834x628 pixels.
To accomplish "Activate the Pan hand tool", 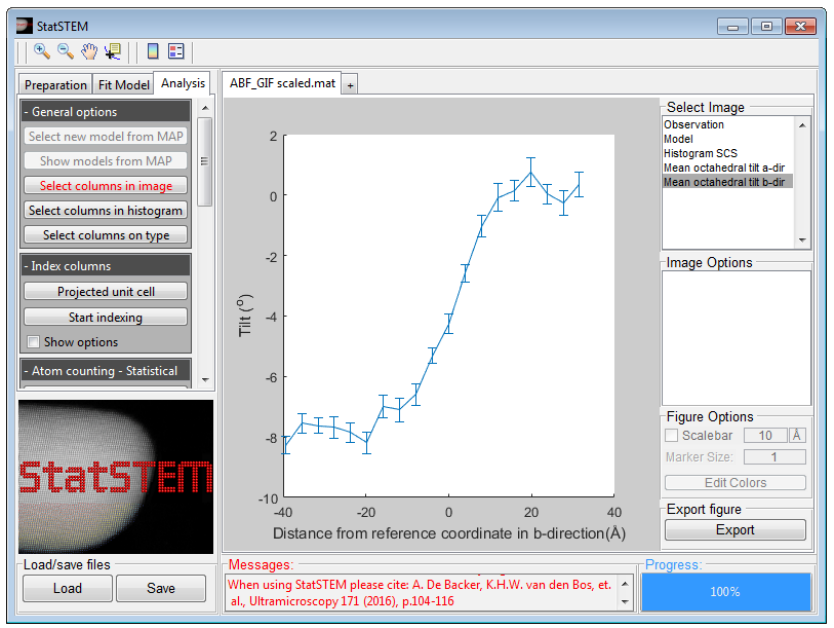I will 89,52.
